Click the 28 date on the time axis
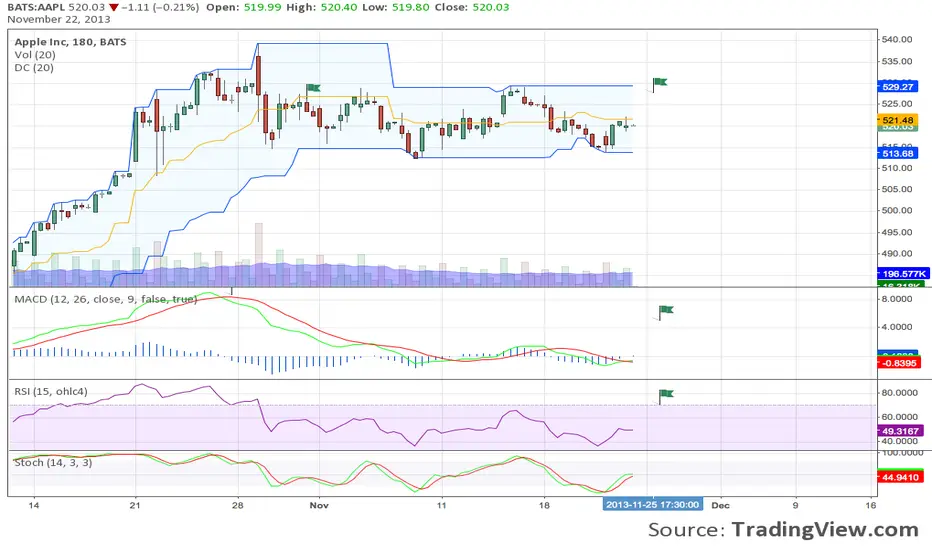Image resolution: width=932 pixels, height=550 pixels. 238,505
